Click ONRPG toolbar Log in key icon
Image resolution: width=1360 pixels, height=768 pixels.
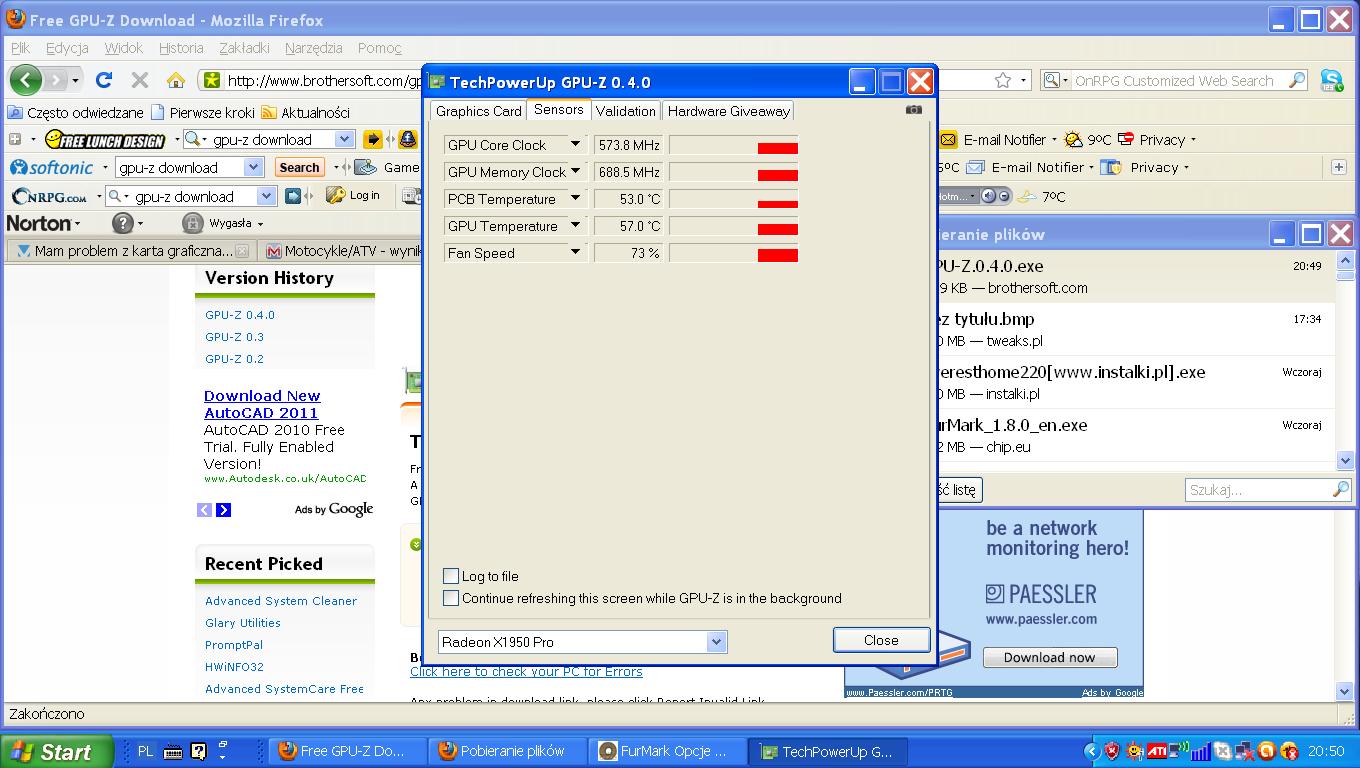point(336,196)
